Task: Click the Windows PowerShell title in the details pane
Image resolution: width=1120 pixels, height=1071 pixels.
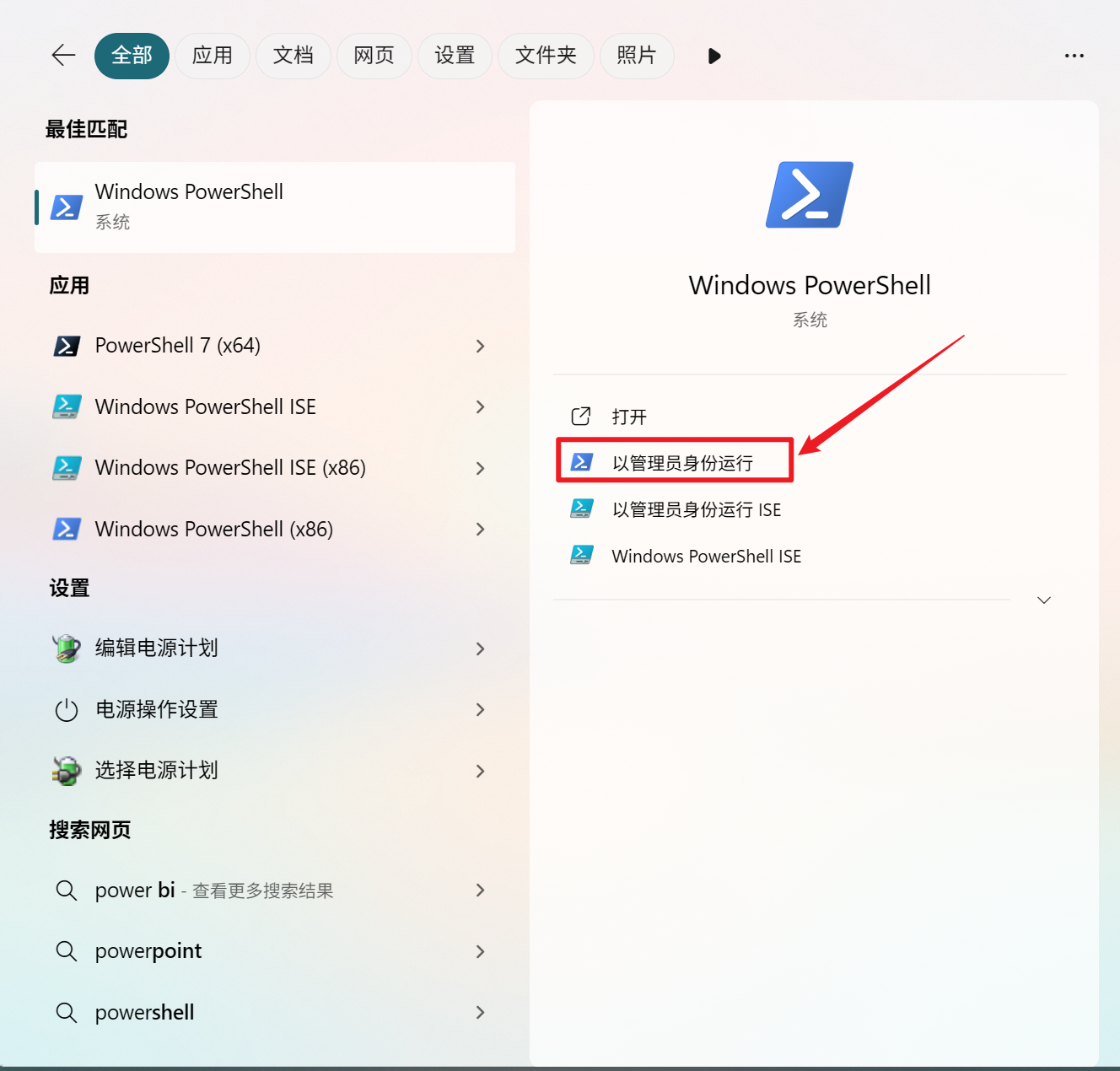Action: pyautogui.click(x=810, y=285)
